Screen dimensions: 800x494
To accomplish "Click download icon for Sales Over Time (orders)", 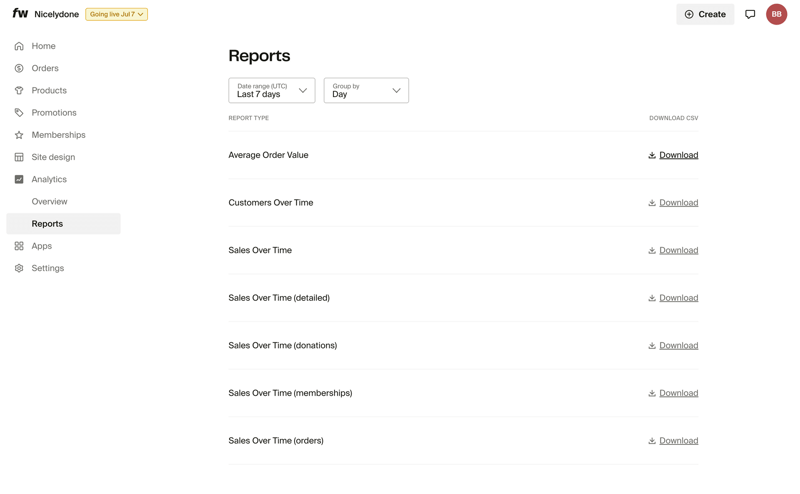I will coord(652,440).
